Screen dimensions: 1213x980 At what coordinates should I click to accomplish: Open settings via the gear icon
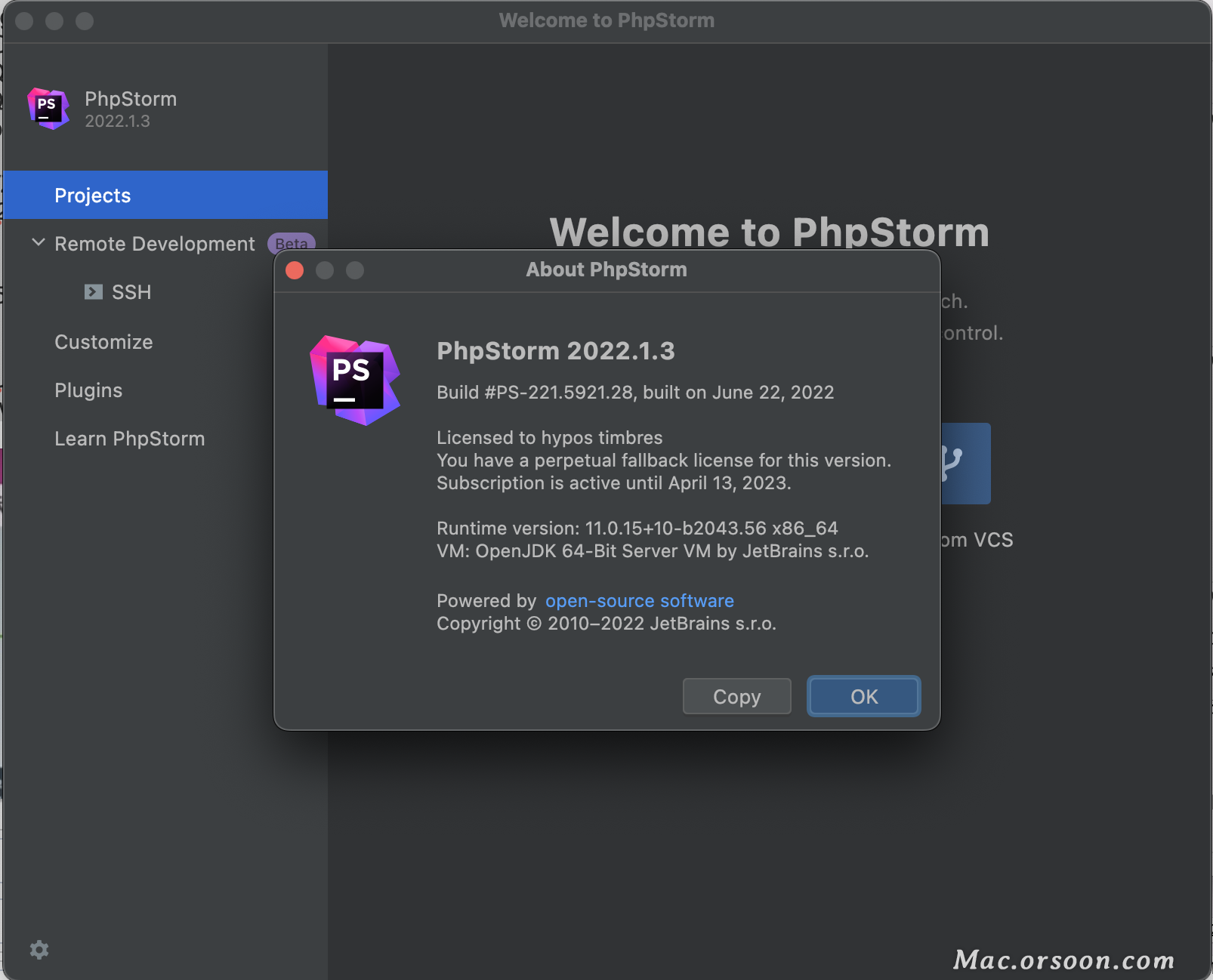pos(39,950)
